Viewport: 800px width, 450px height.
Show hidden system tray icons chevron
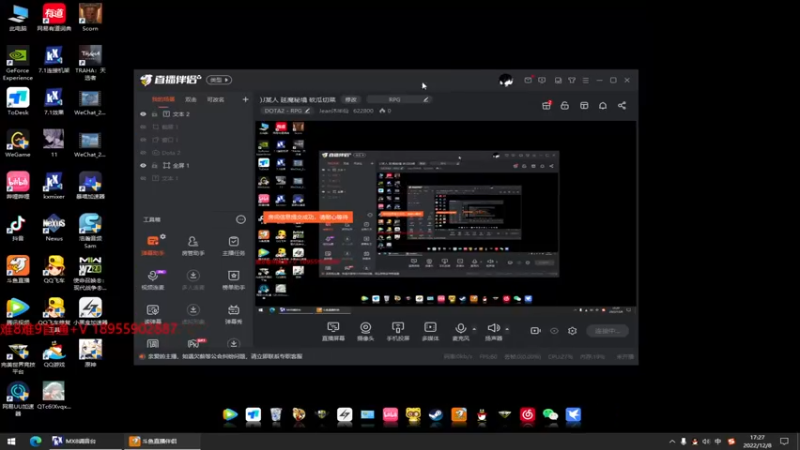tap(672, 441)
